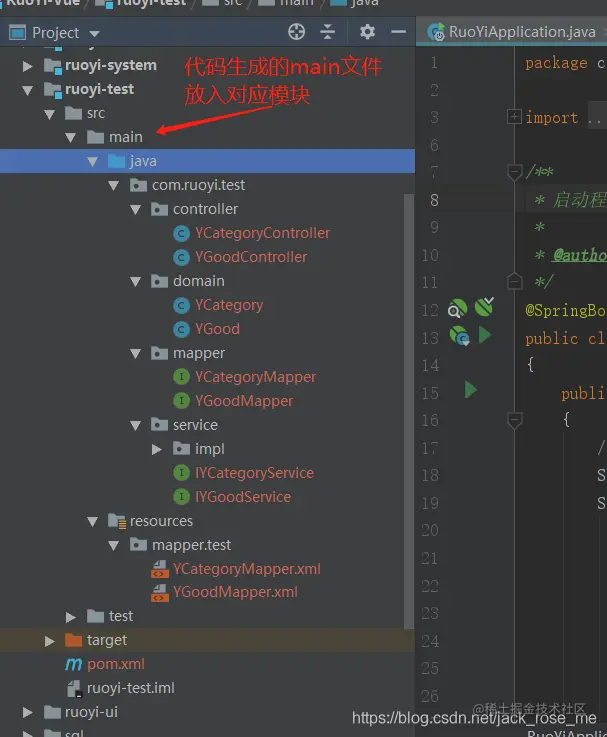Click the Spring class gutter icon on line 13
Screen dimensions: 607x737
click(x=459, y=336)
